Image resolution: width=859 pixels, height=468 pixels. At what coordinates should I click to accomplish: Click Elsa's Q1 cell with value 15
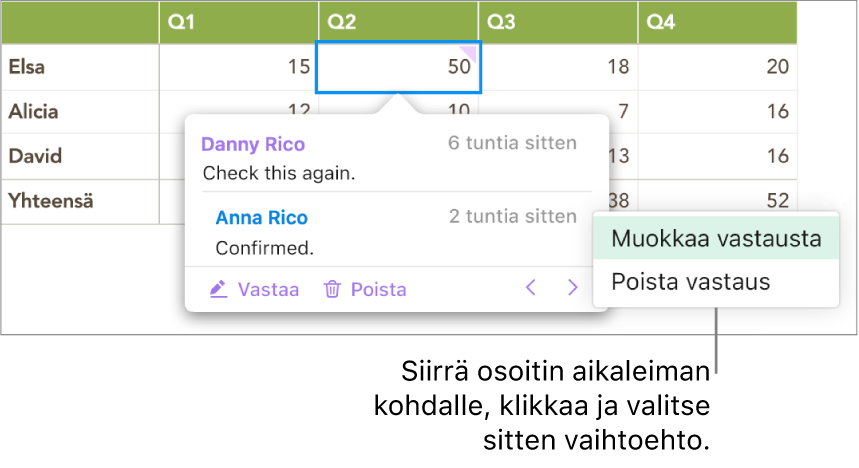click(x=238, y=67)
